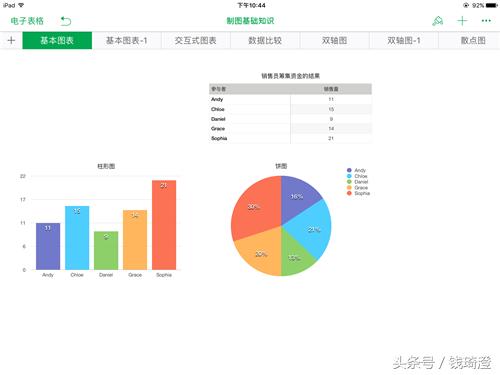This screenshot has height=375, width=500.
Task: Tap the Chloe legend color dot
Action: pyautogui.click(x=349, y=176)
